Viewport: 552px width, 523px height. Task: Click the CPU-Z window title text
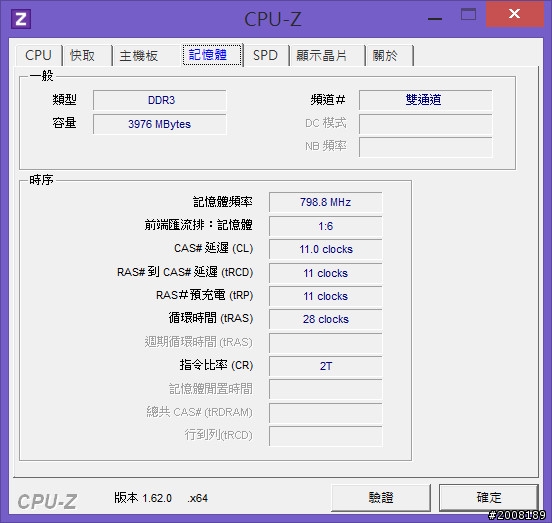[x=273, y=19]
